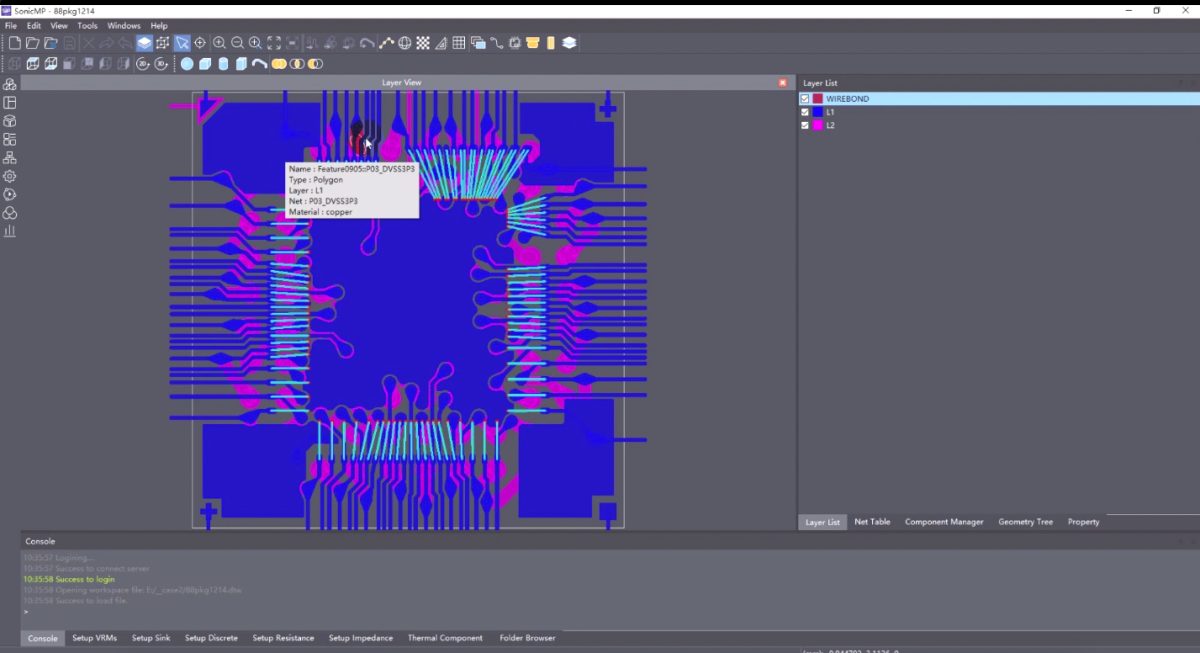This screenshot has height=653, width=1200.
Task: Click the blue sphere shape icon
Action: pos(187,64)
